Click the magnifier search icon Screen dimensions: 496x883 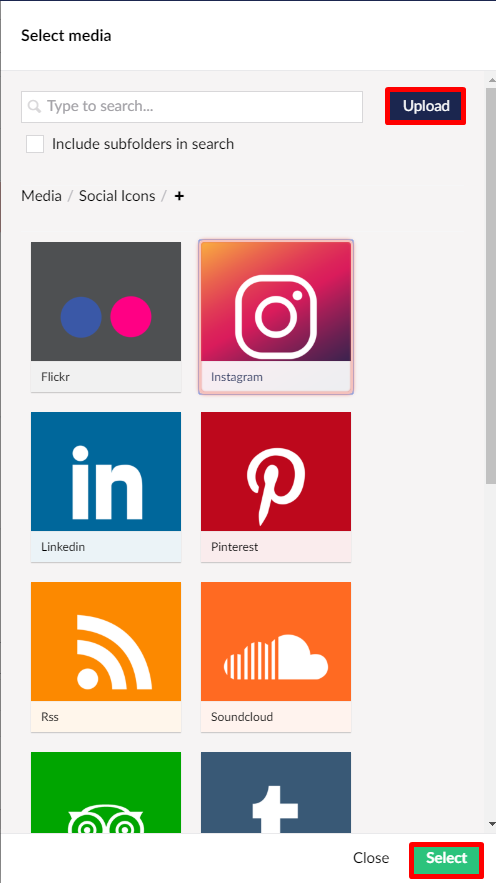pos(34,106)
